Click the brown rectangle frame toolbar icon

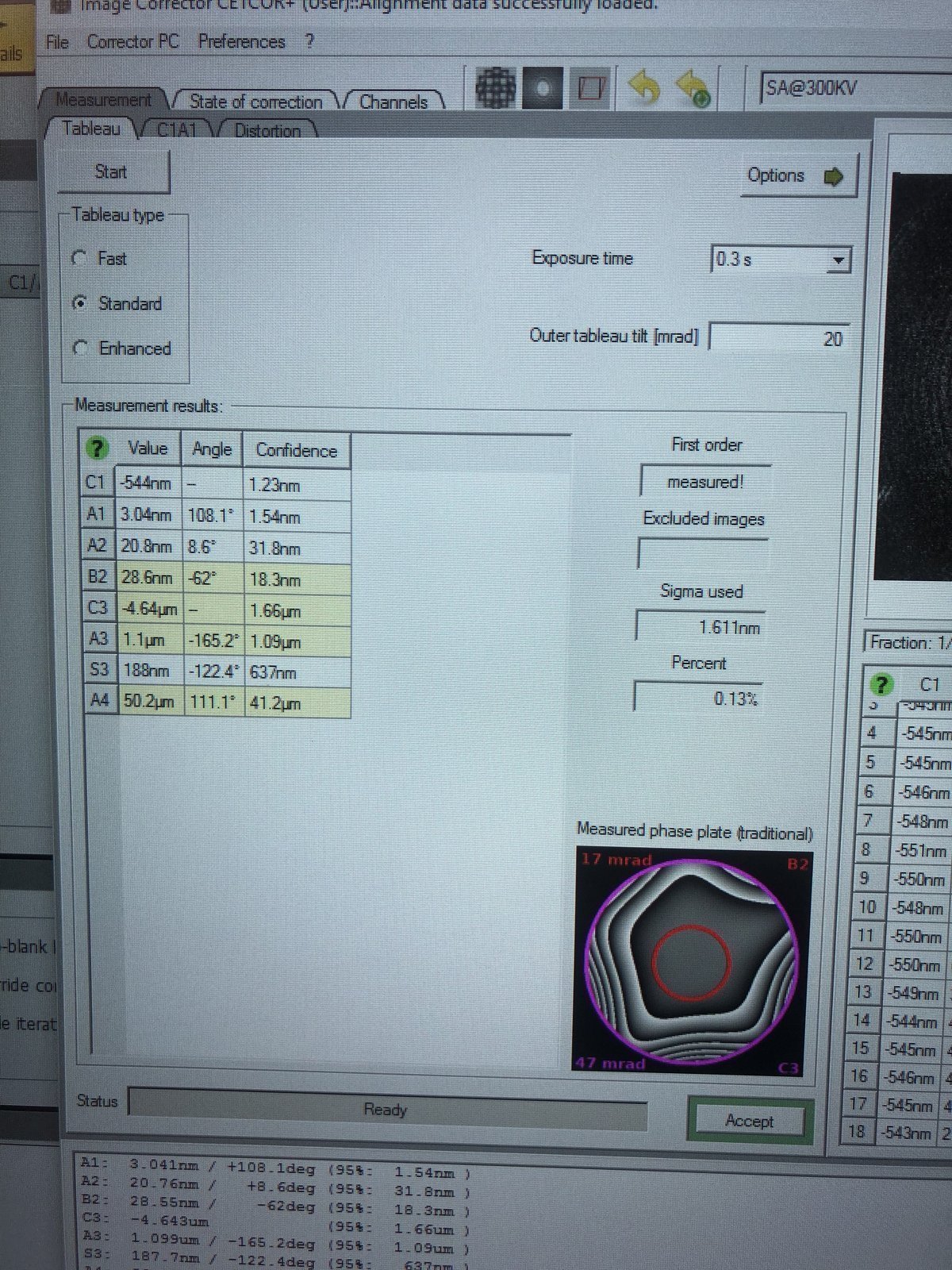590,87
